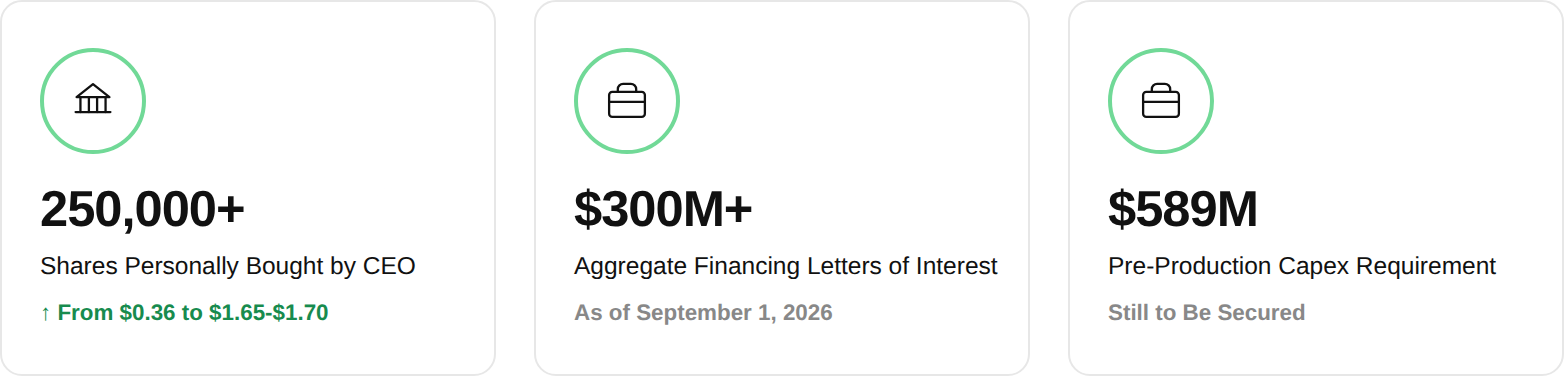This screenshot has width=1564, height=376.
Task: Click the green From $0.36 to $1.65-$1.70 text
Action: [x=193, y=313]
